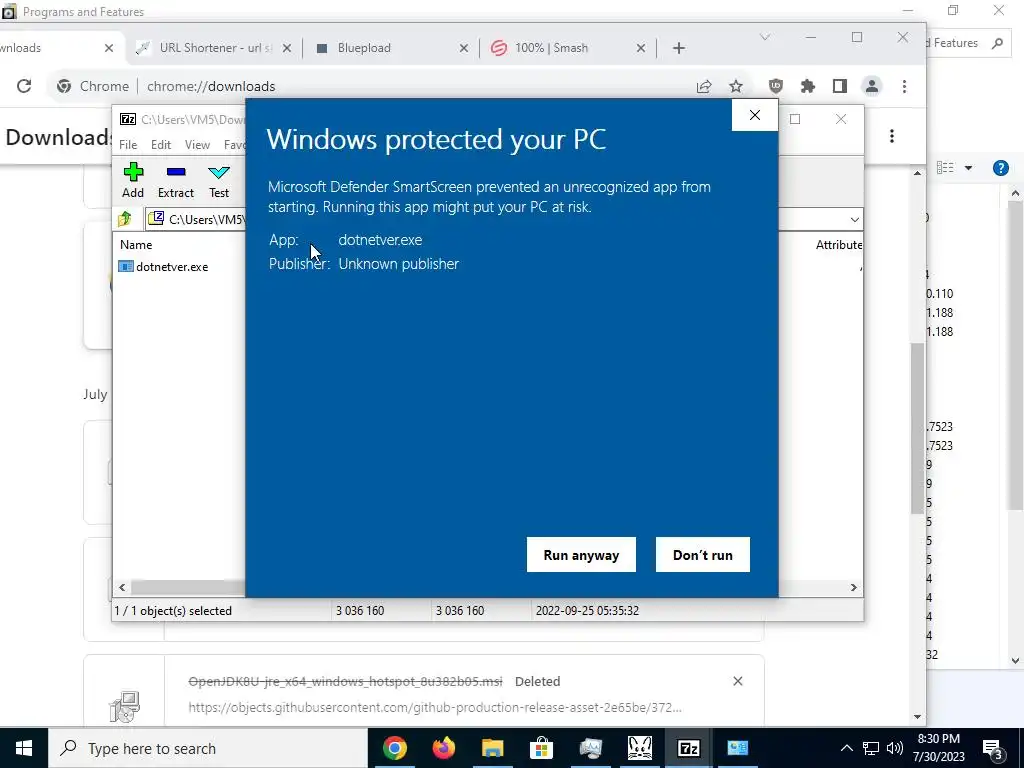Screen dimensions: 1024x768
Task: Close the Windows protected your PC dialog
Action: 755,115
